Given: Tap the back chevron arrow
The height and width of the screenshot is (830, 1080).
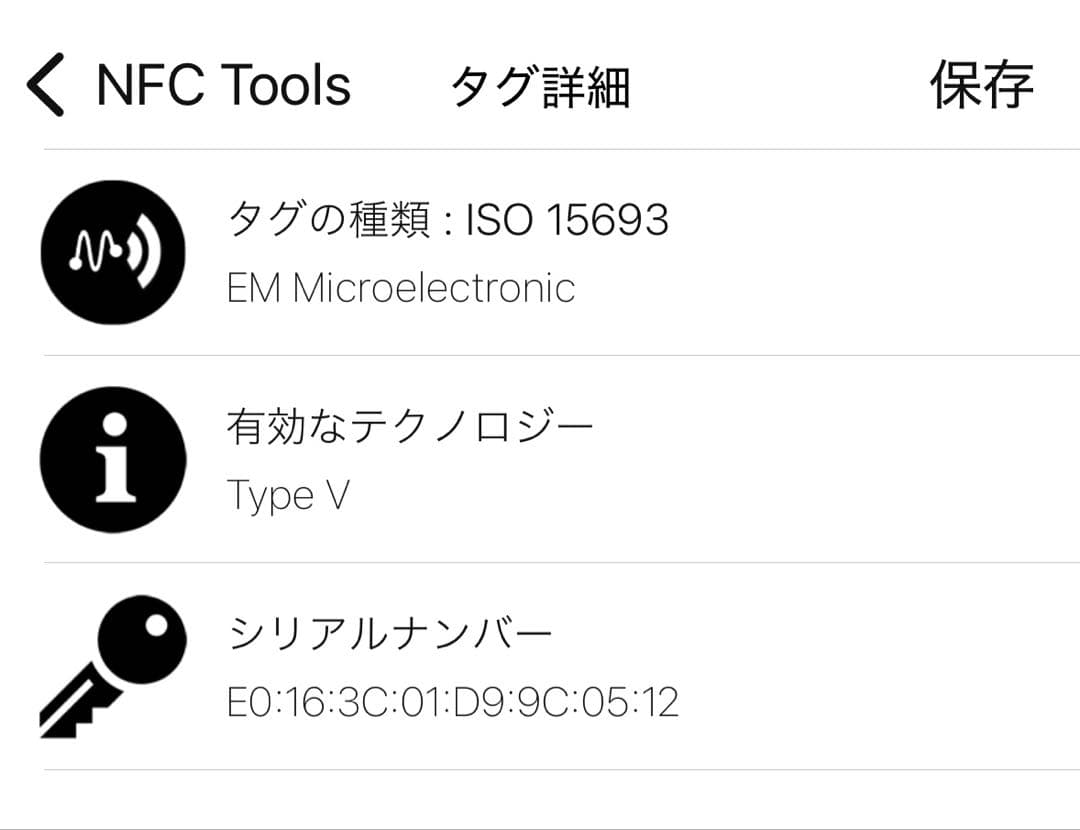Looking at the screenshot, I should pos(45,85).
